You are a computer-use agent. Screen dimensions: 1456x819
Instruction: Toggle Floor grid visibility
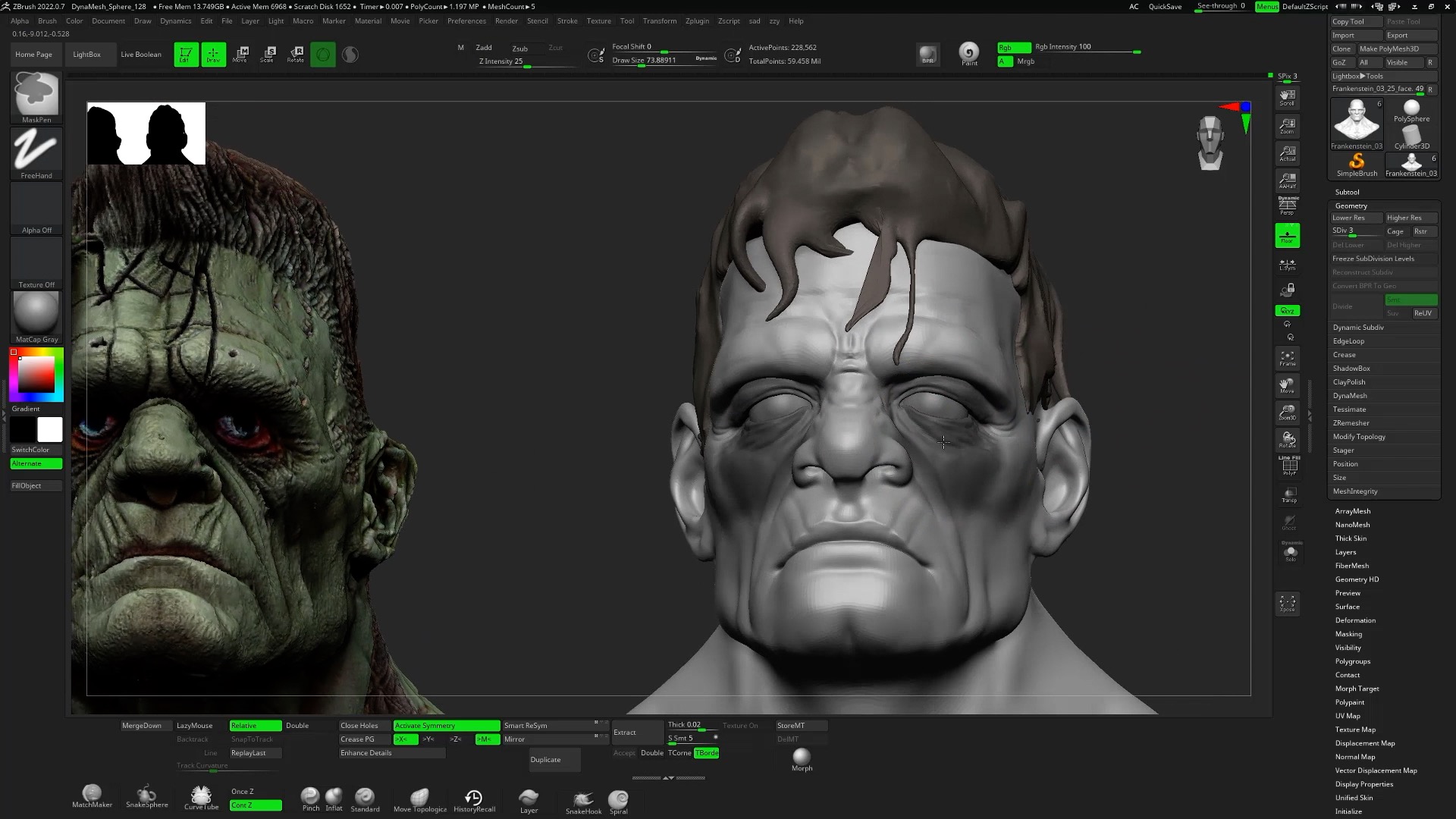pos(1287,235)
